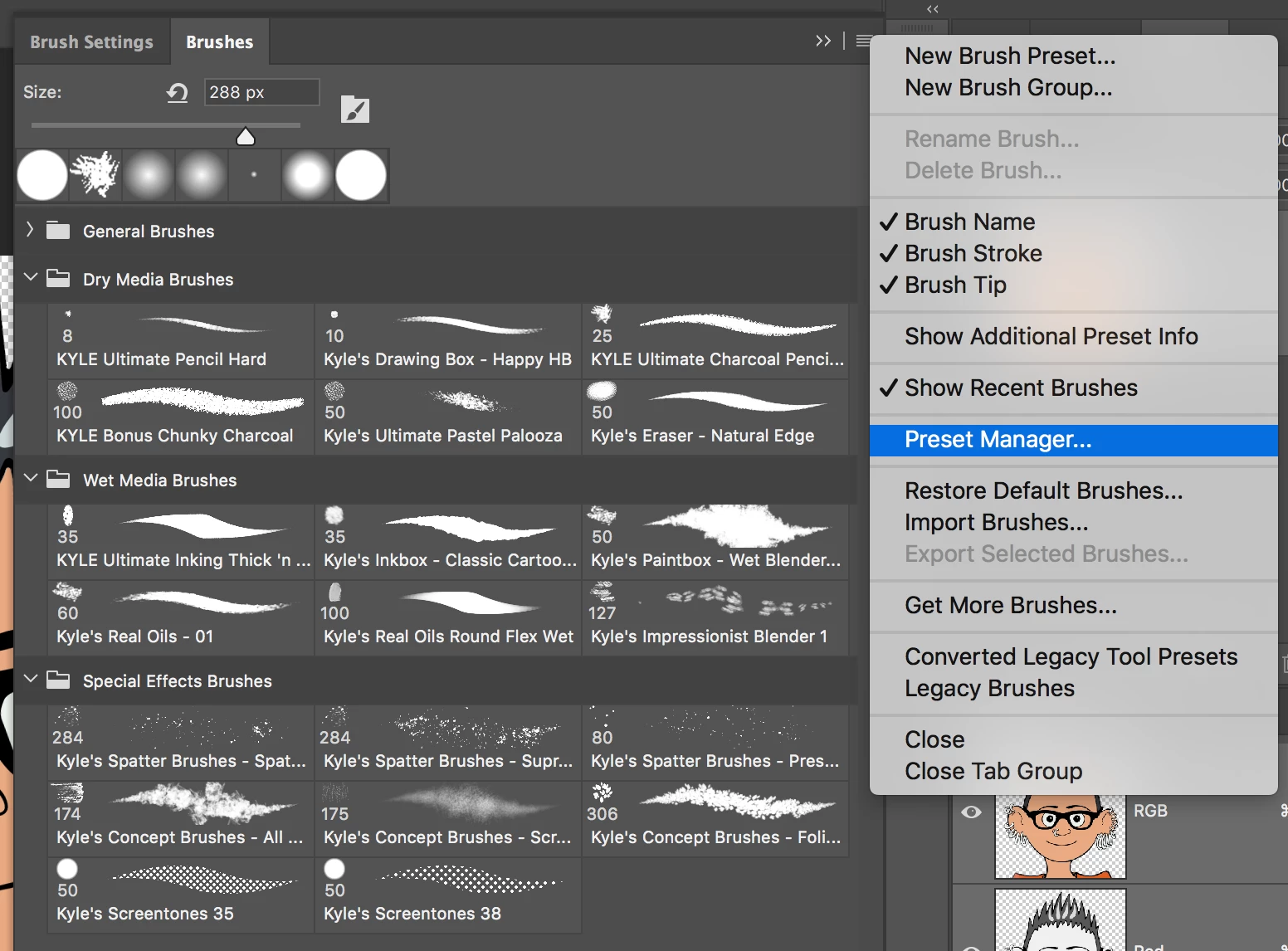Viewport: 1288px width, 951px height.
Task: Select Import Brushes menu entry
Action: click(x=1074, y=522)
